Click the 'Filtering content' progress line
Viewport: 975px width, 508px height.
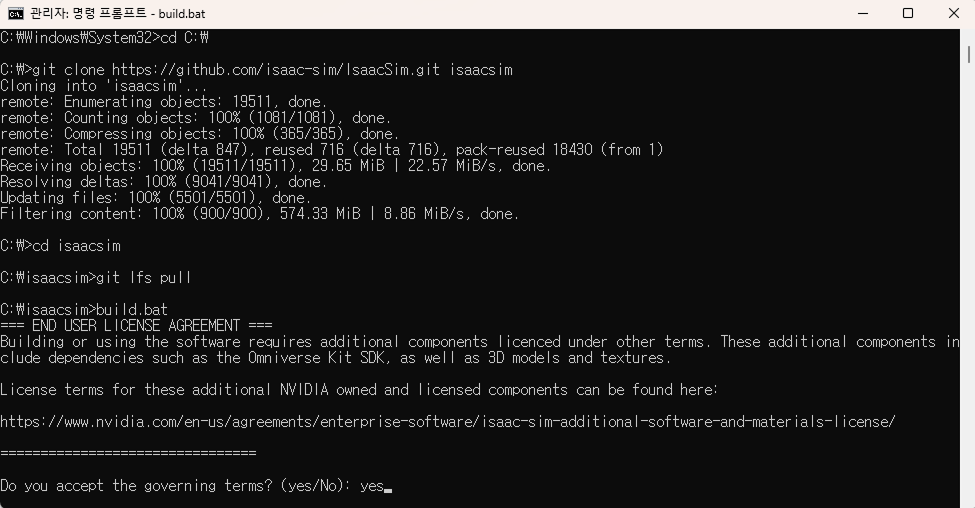pyautogui.click(x=259, y=214)
